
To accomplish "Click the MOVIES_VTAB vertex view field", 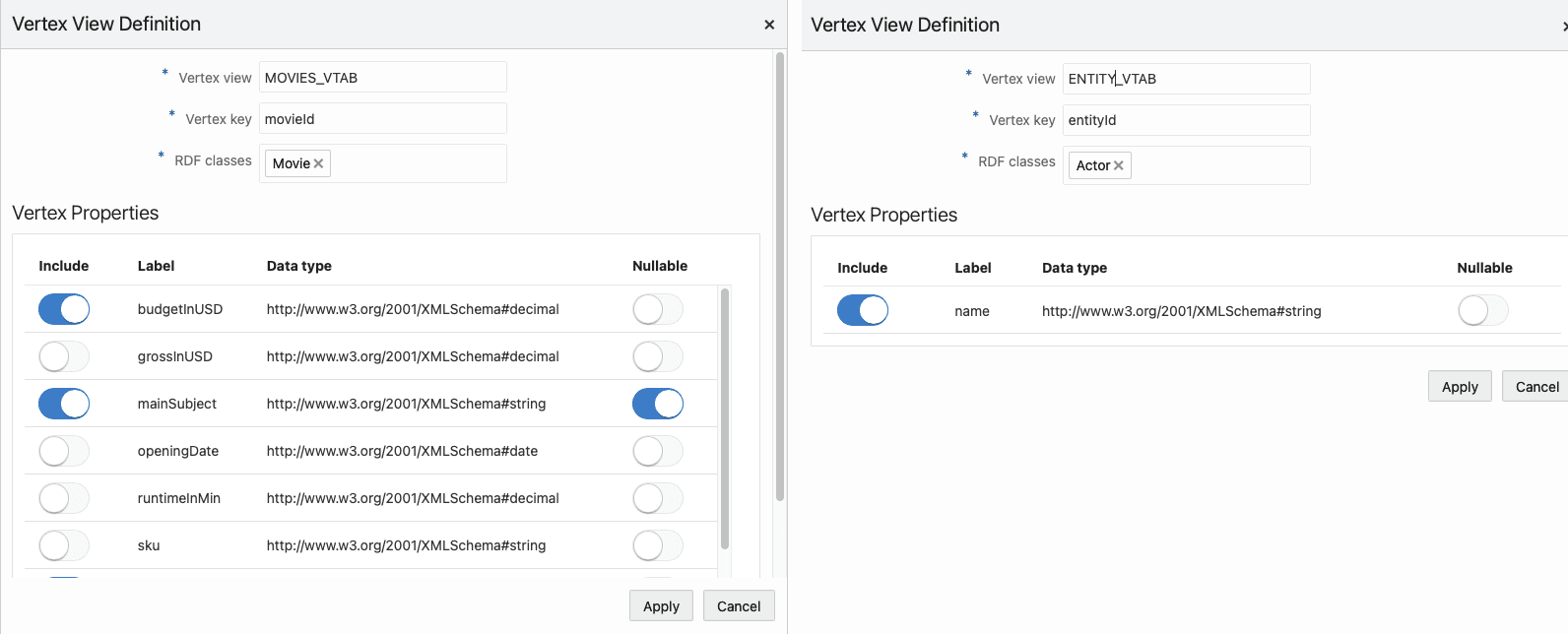I will [382, 78].
